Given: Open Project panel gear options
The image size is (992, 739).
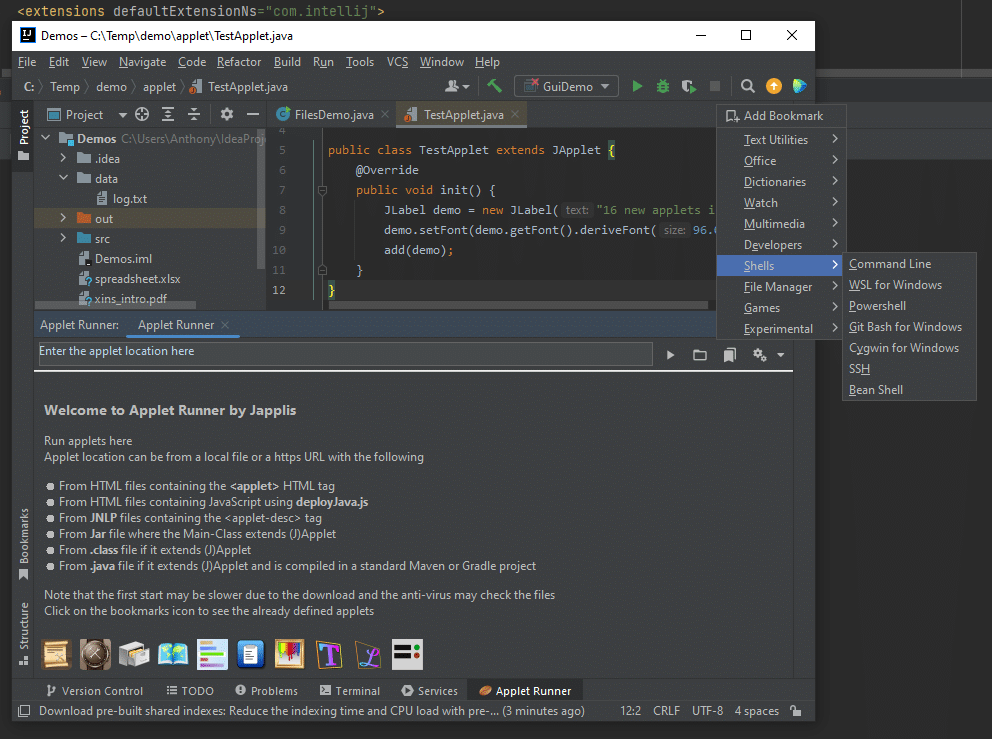Looking at the screenshot, I should coord(226,114).
